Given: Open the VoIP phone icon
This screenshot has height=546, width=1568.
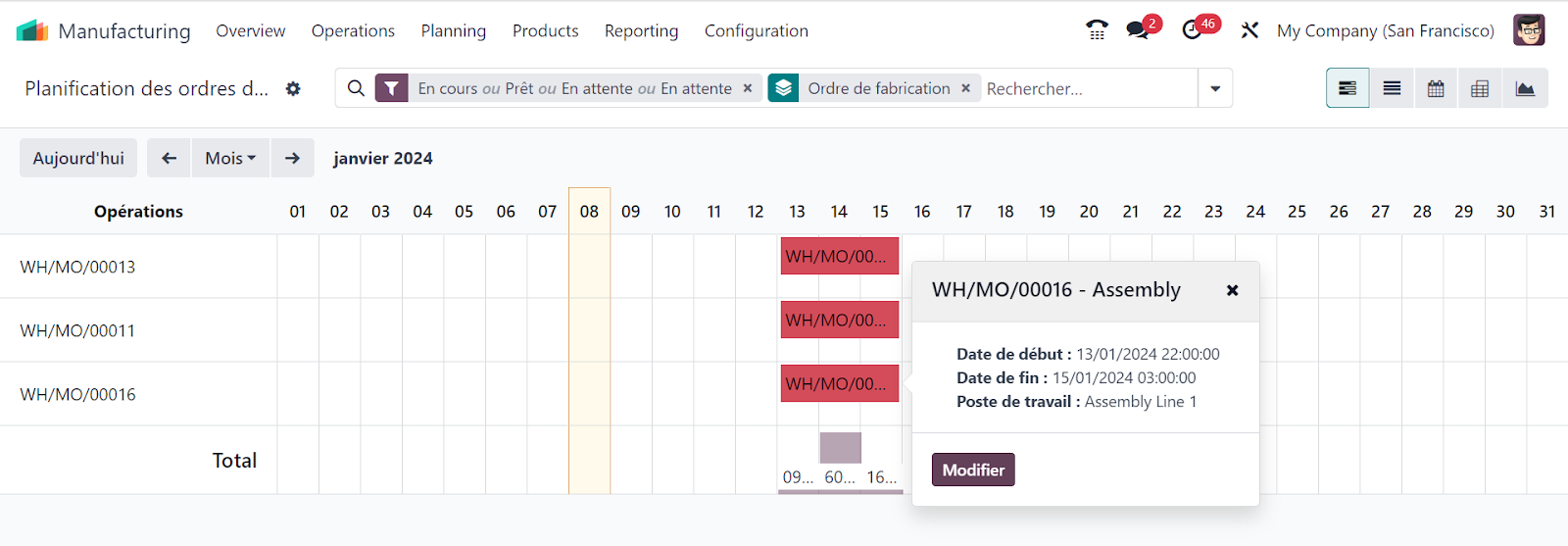Looking at the screenshot, I should pos(1097,30).
